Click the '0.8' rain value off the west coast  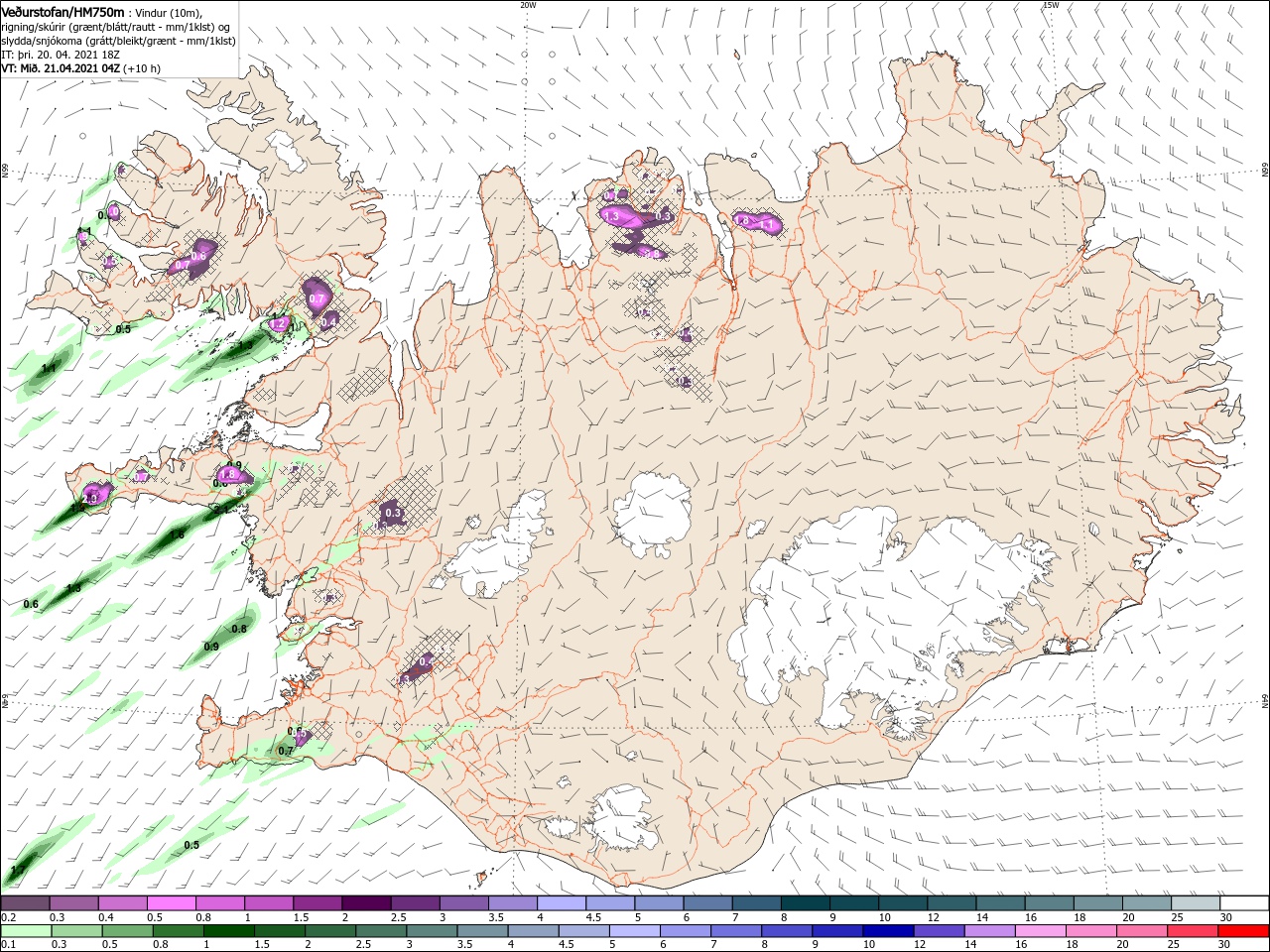[239, 629]
